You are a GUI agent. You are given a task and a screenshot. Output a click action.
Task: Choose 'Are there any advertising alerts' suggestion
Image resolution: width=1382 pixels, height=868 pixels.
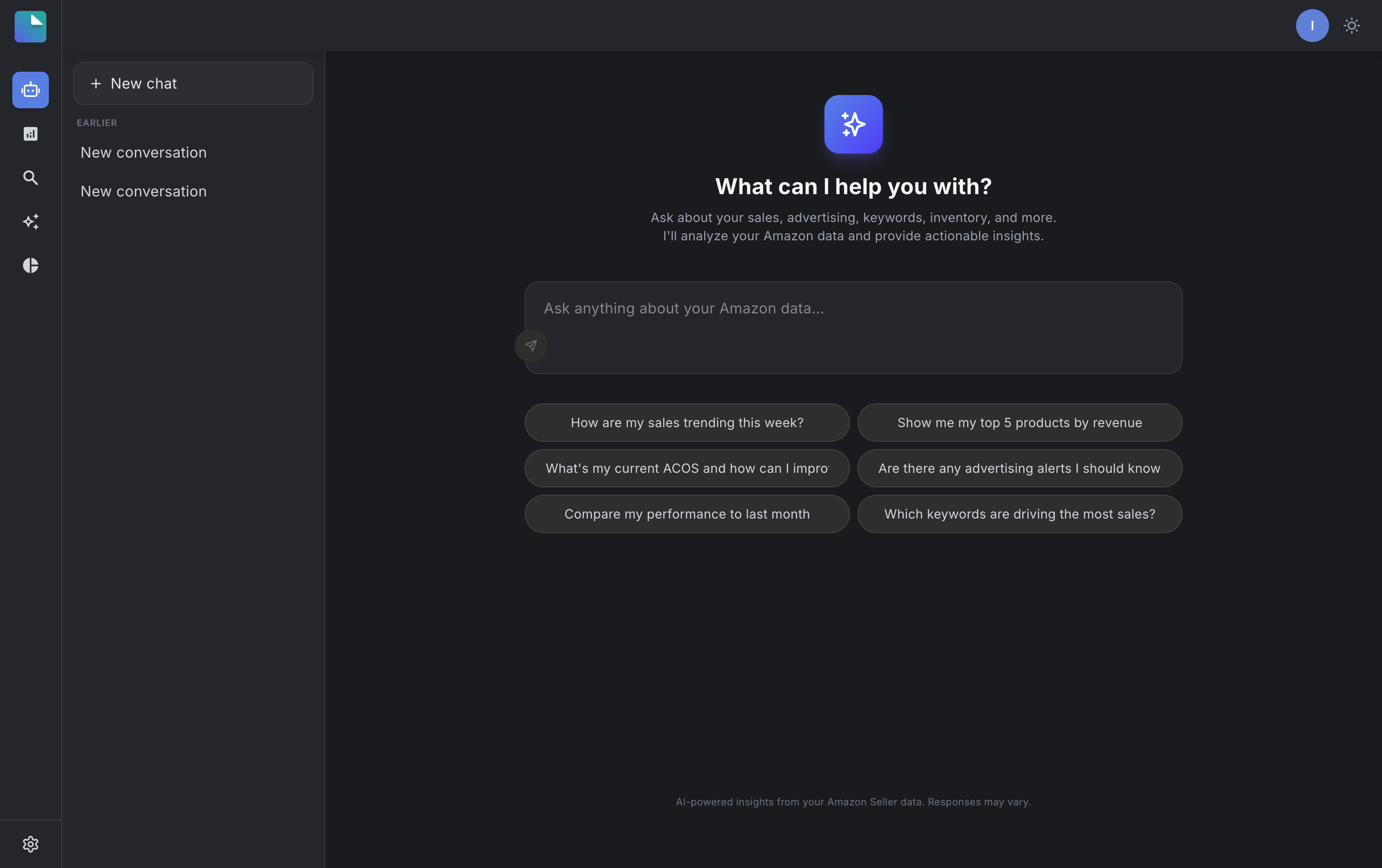(x=1020, y=469)
